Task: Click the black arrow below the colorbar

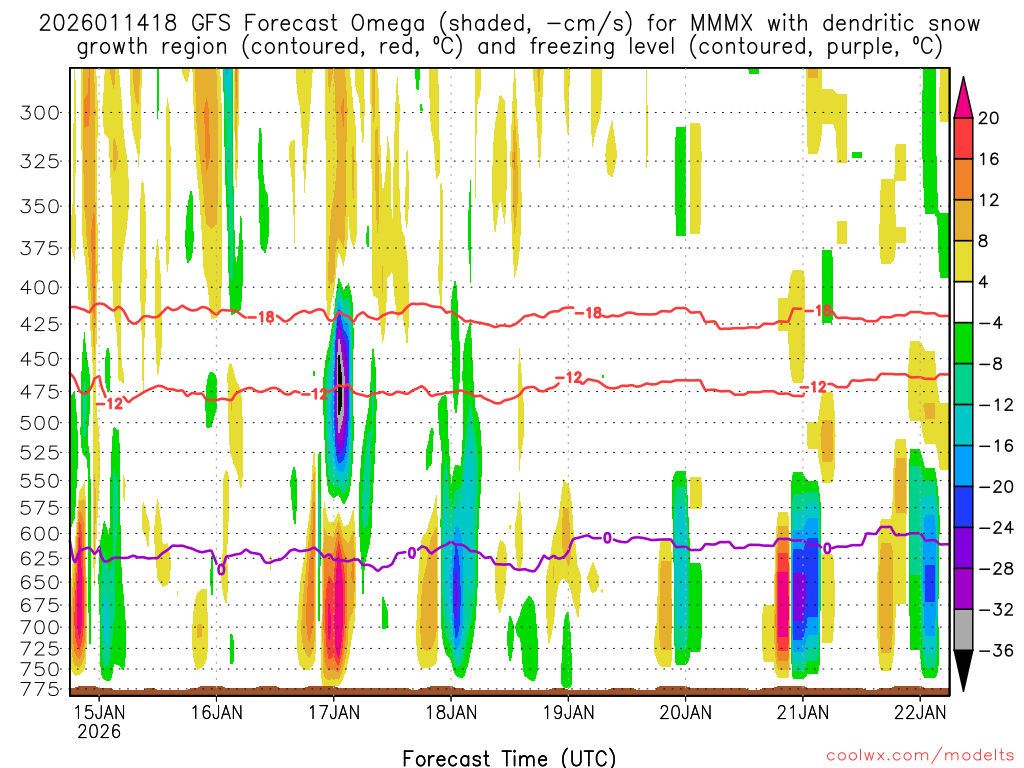Action: (x=963, y=670)
